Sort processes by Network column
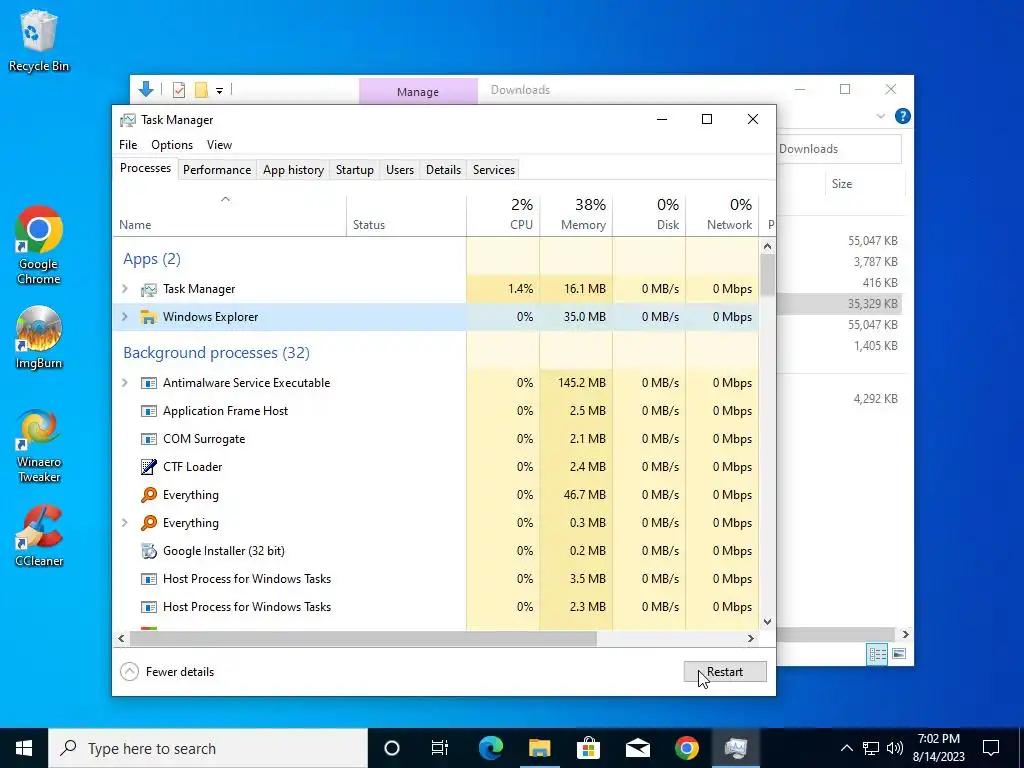Screen dimensions: 1024x768 [x=723, y=216]
